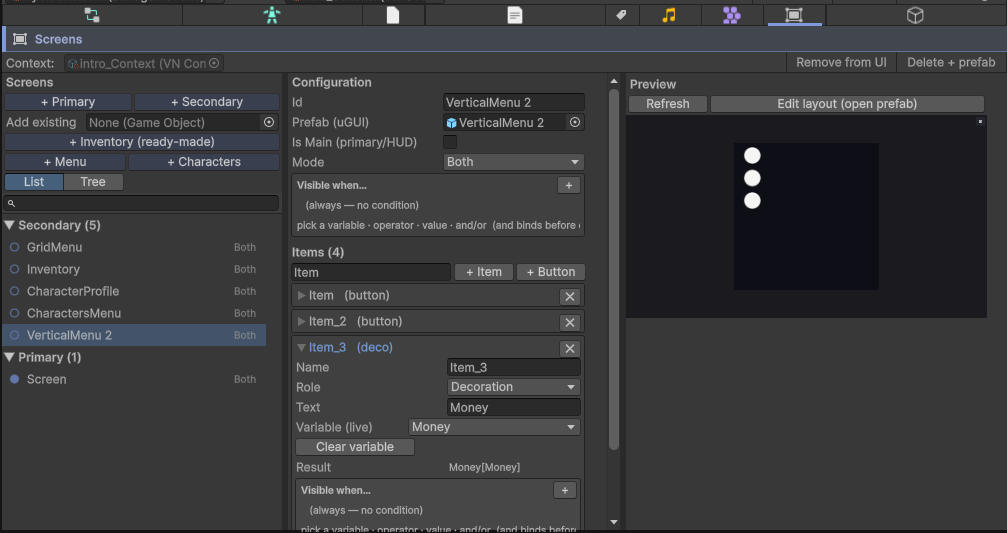Open the Variable (live) Money dropdown

tap(494, 427)
